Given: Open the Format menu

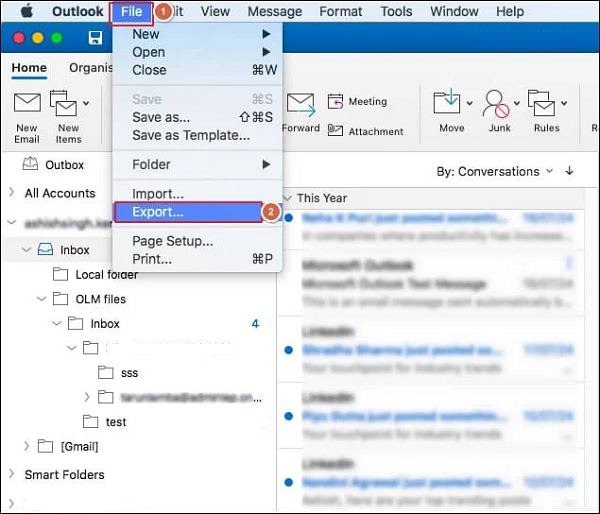Looking at the screenshot, I should tap(341, 11).
